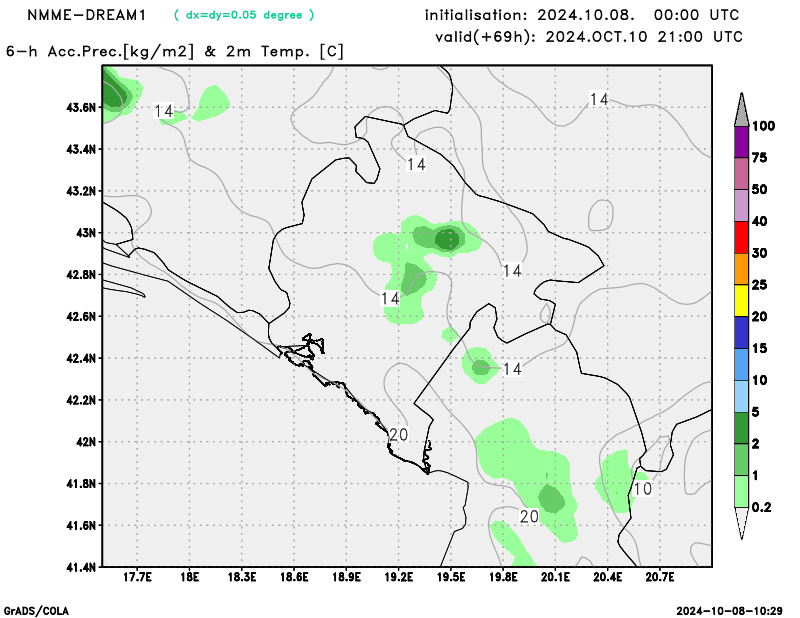This screenshot has width=800, height=618.
Task: Click the 19.8E longitude axis label
Action: pyautogui.click(x=503, y=577)
